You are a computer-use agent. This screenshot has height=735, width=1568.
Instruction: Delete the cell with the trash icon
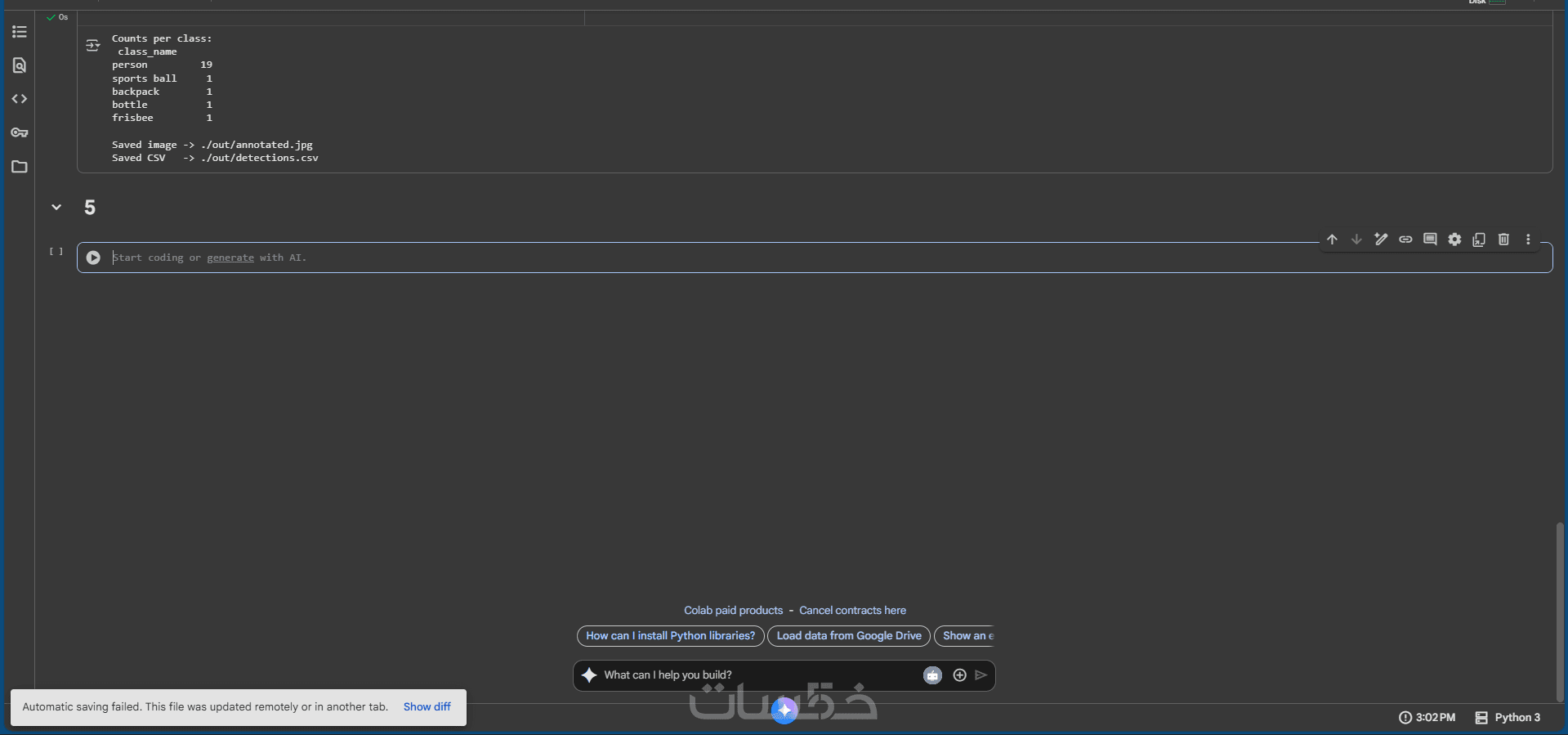pyautogui.click(x=1503, y=240)
